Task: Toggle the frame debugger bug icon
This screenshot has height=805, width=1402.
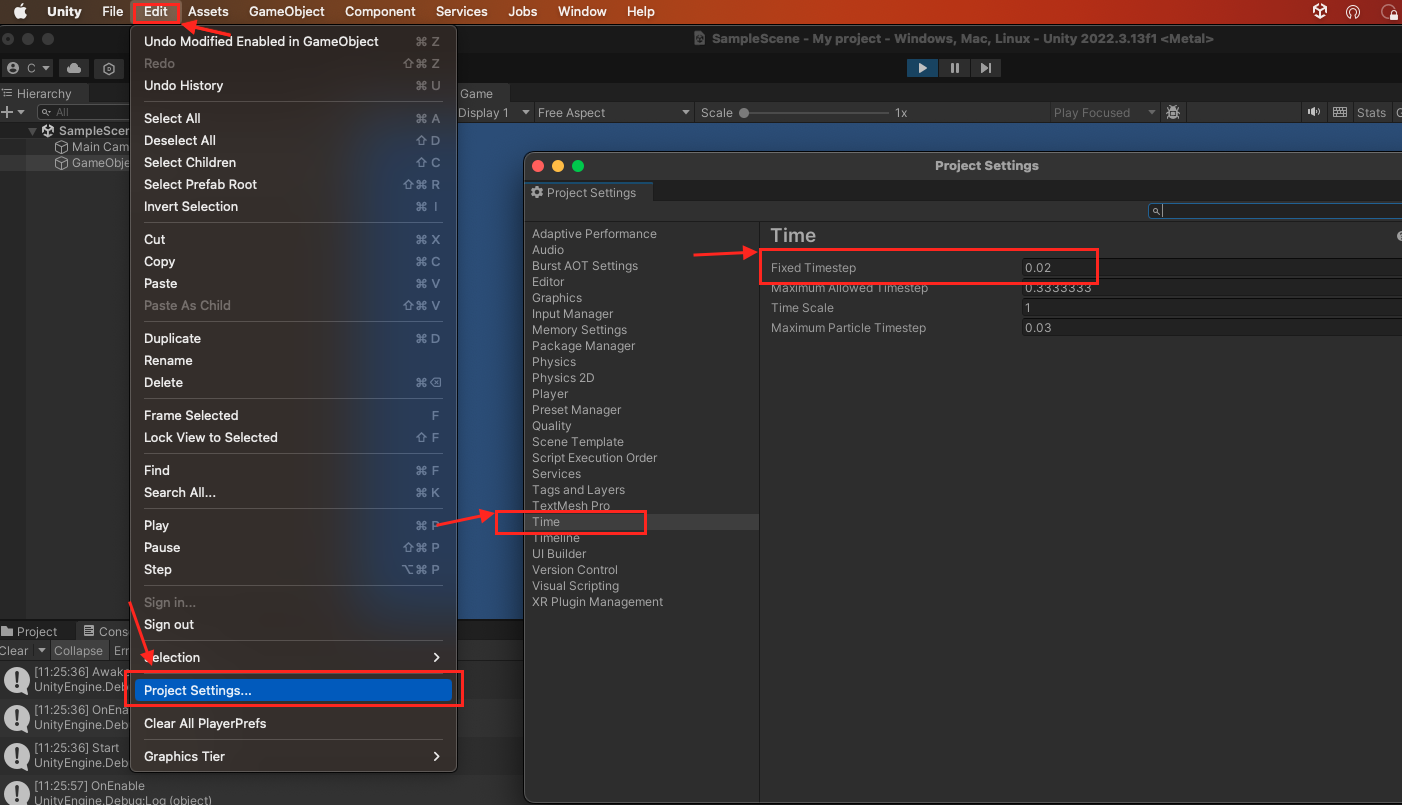Action: 1174,113
